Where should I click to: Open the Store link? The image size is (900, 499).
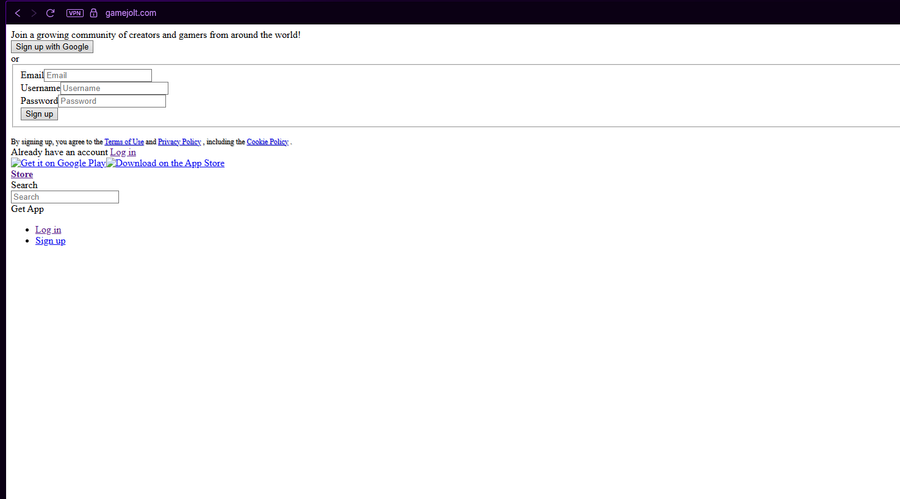(x=22, y=174)
